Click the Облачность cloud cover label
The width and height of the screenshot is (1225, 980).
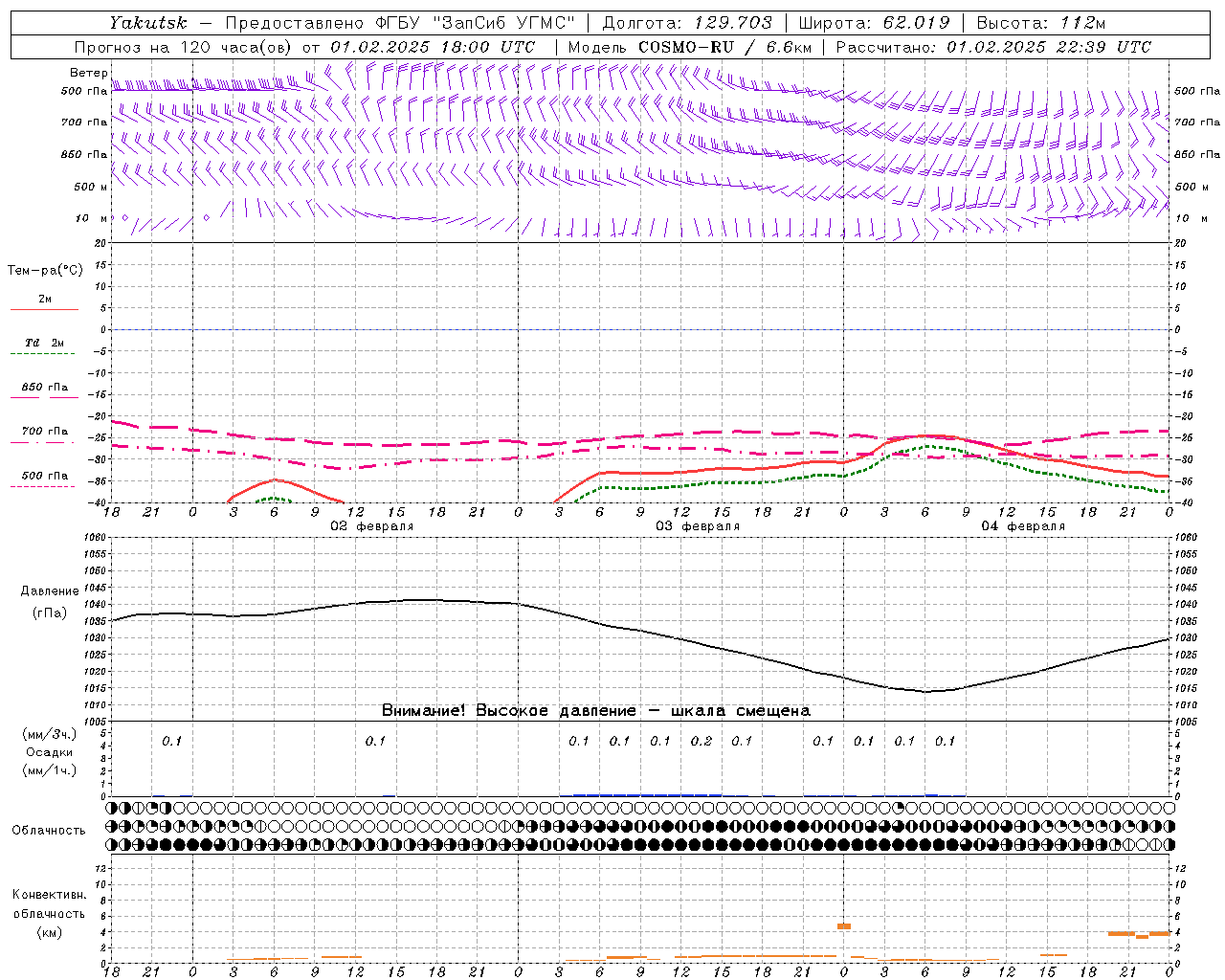pyautogui.click(x=49, y=831)
